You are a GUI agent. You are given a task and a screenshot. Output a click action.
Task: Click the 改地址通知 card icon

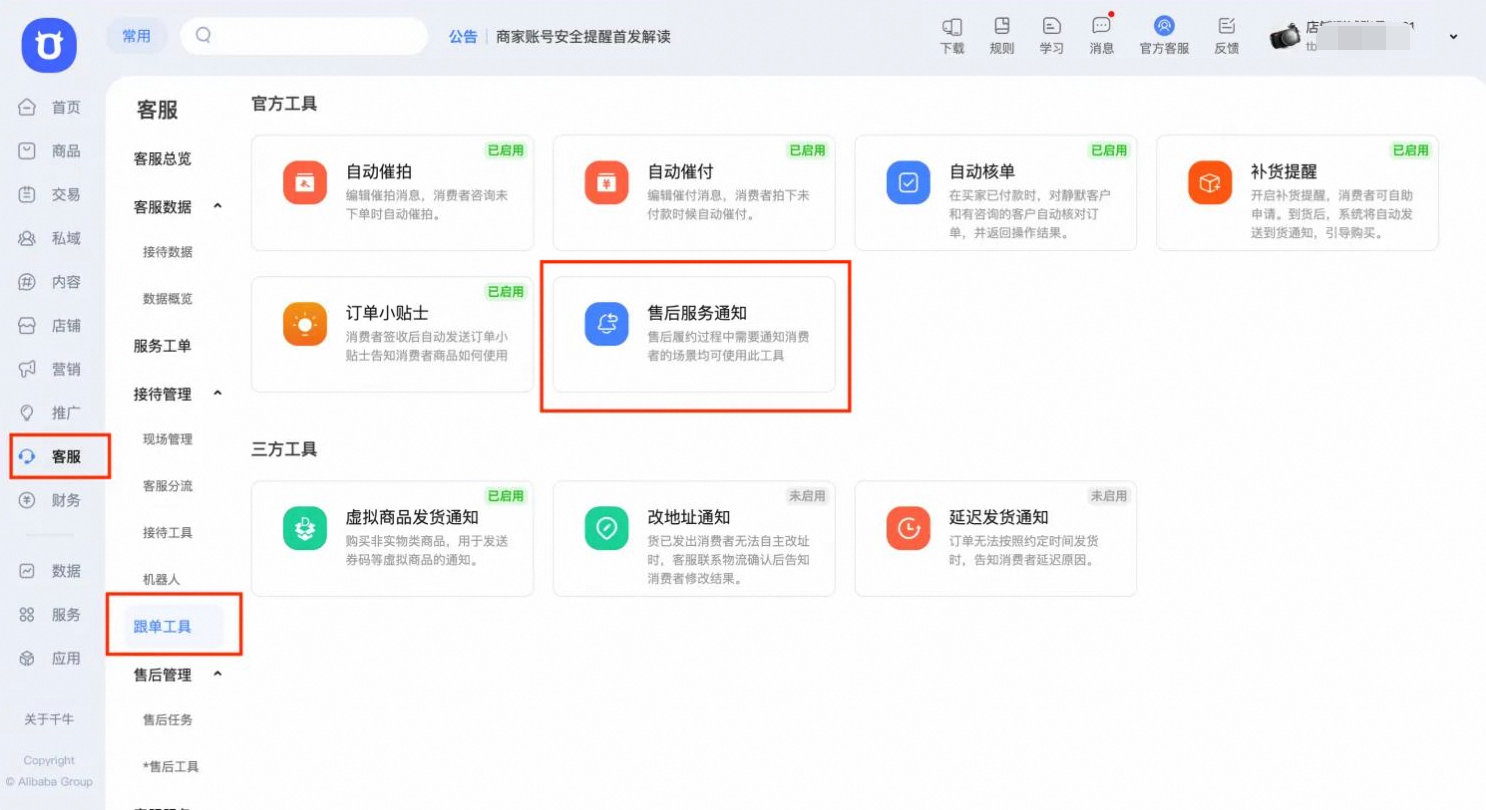pos(607,528)
